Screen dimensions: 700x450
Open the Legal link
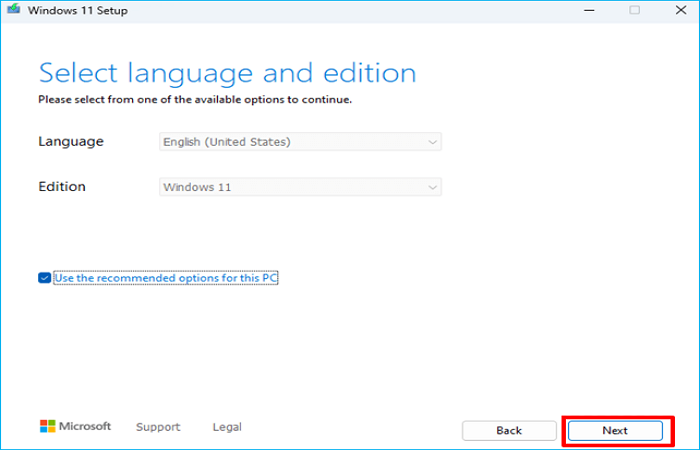pos(227,427)
